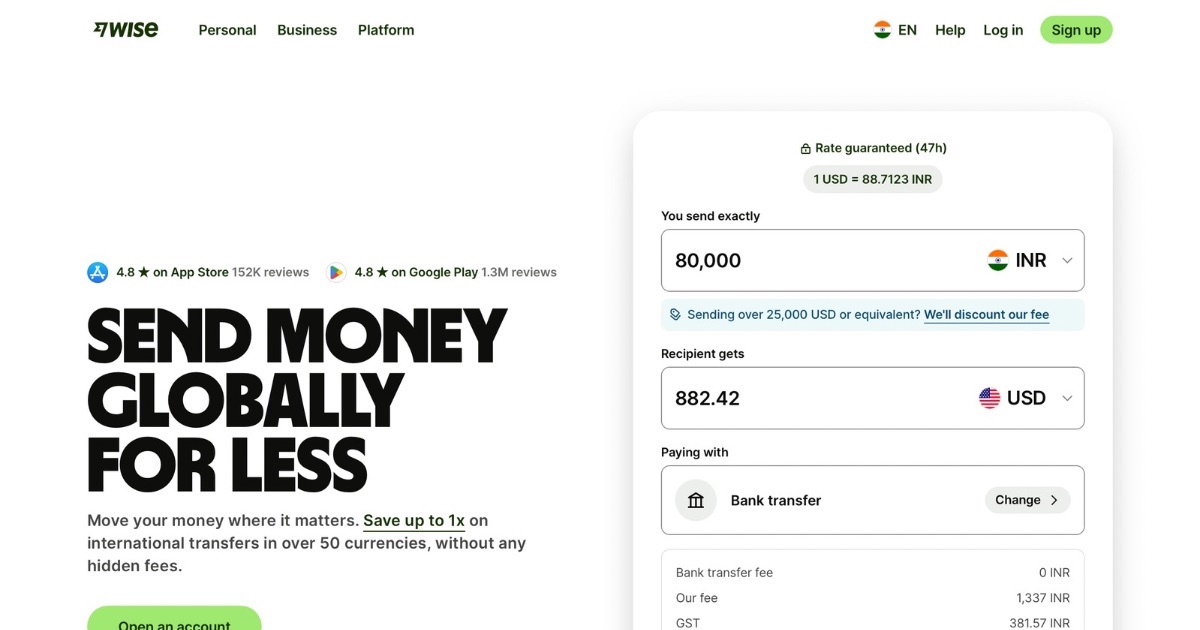The width and height of the screenshot is (1200, 630).
Task: Click the Google Play rating icon
Action: 336,271
